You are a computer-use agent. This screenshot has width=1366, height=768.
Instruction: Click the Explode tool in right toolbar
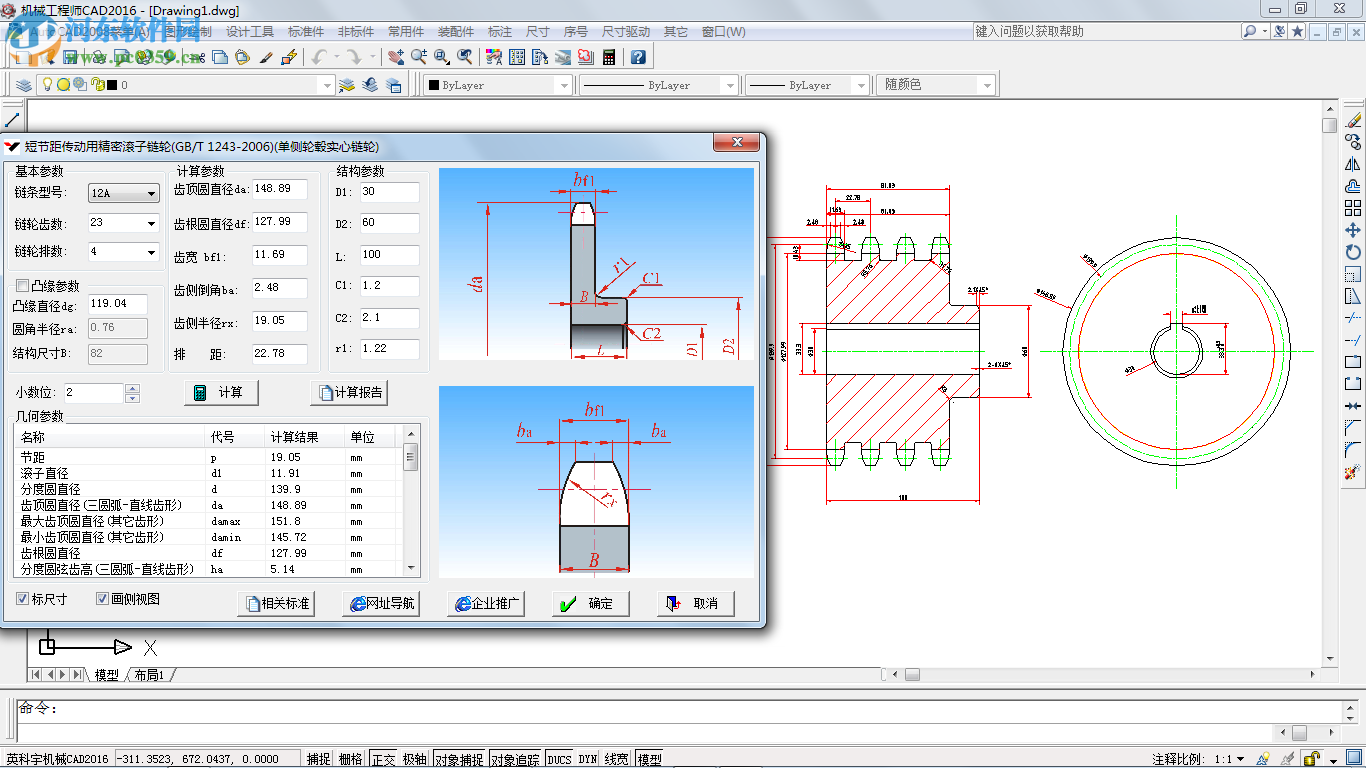pyautogui.click(x=1353, y=471)
